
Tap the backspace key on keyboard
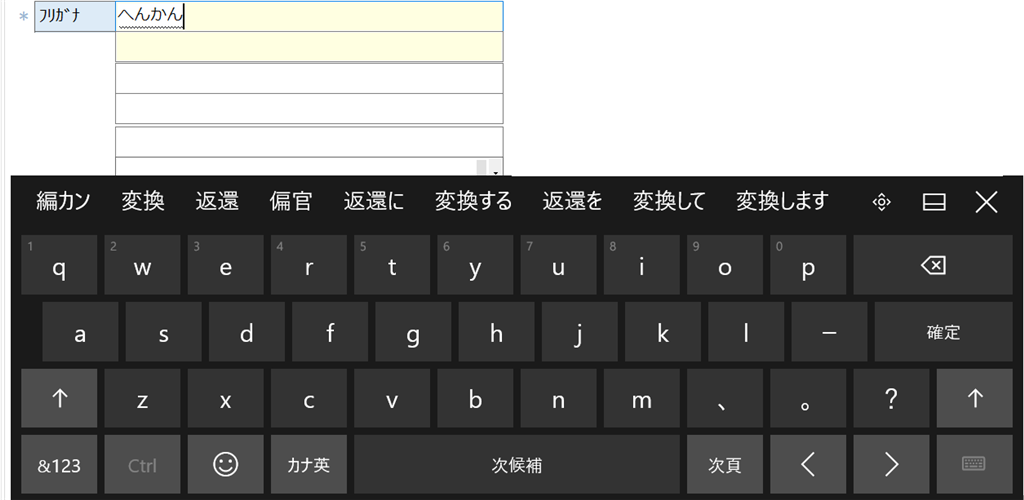933,265
